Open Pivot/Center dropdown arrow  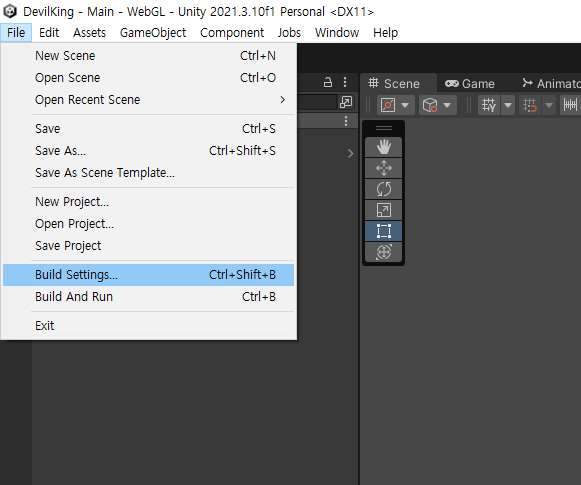pos(405,106)
